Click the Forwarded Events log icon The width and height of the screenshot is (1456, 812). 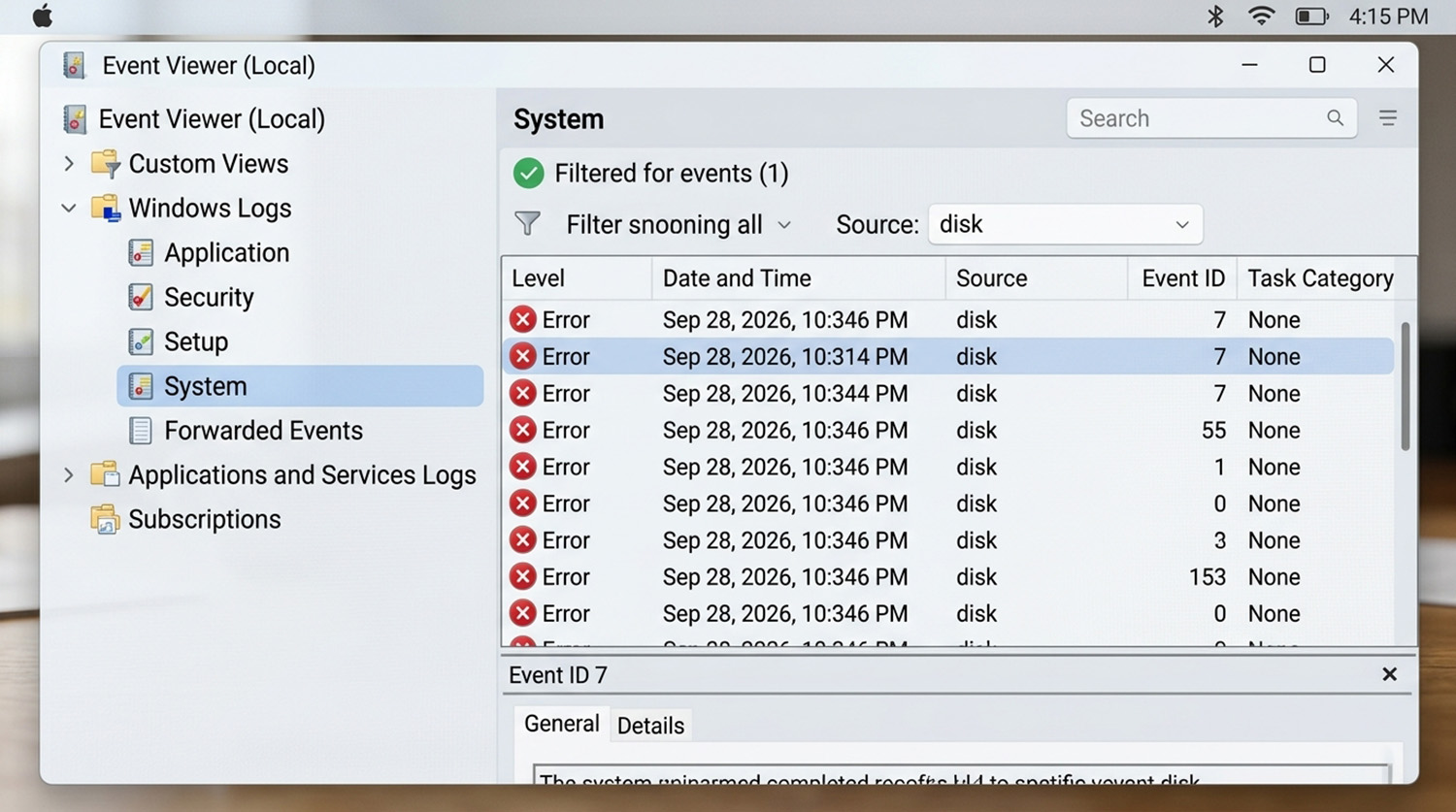point(141,431)
